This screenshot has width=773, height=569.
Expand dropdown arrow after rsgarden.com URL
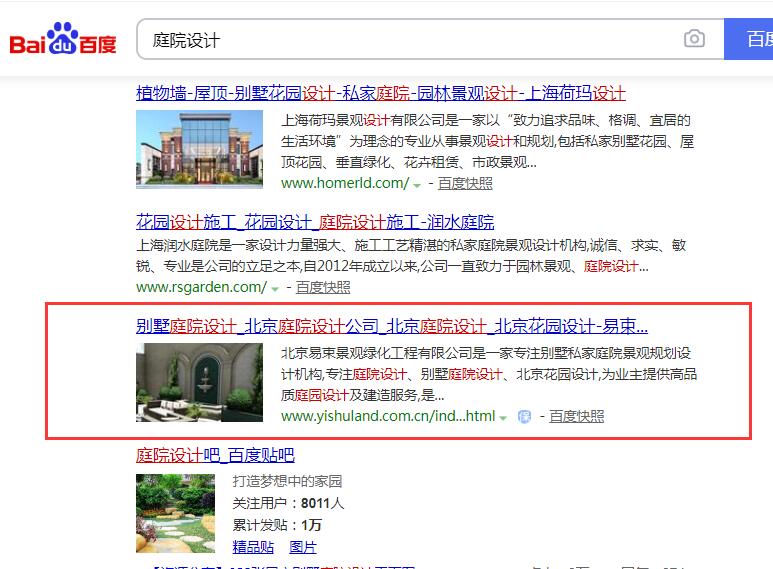tap(275, 289)
